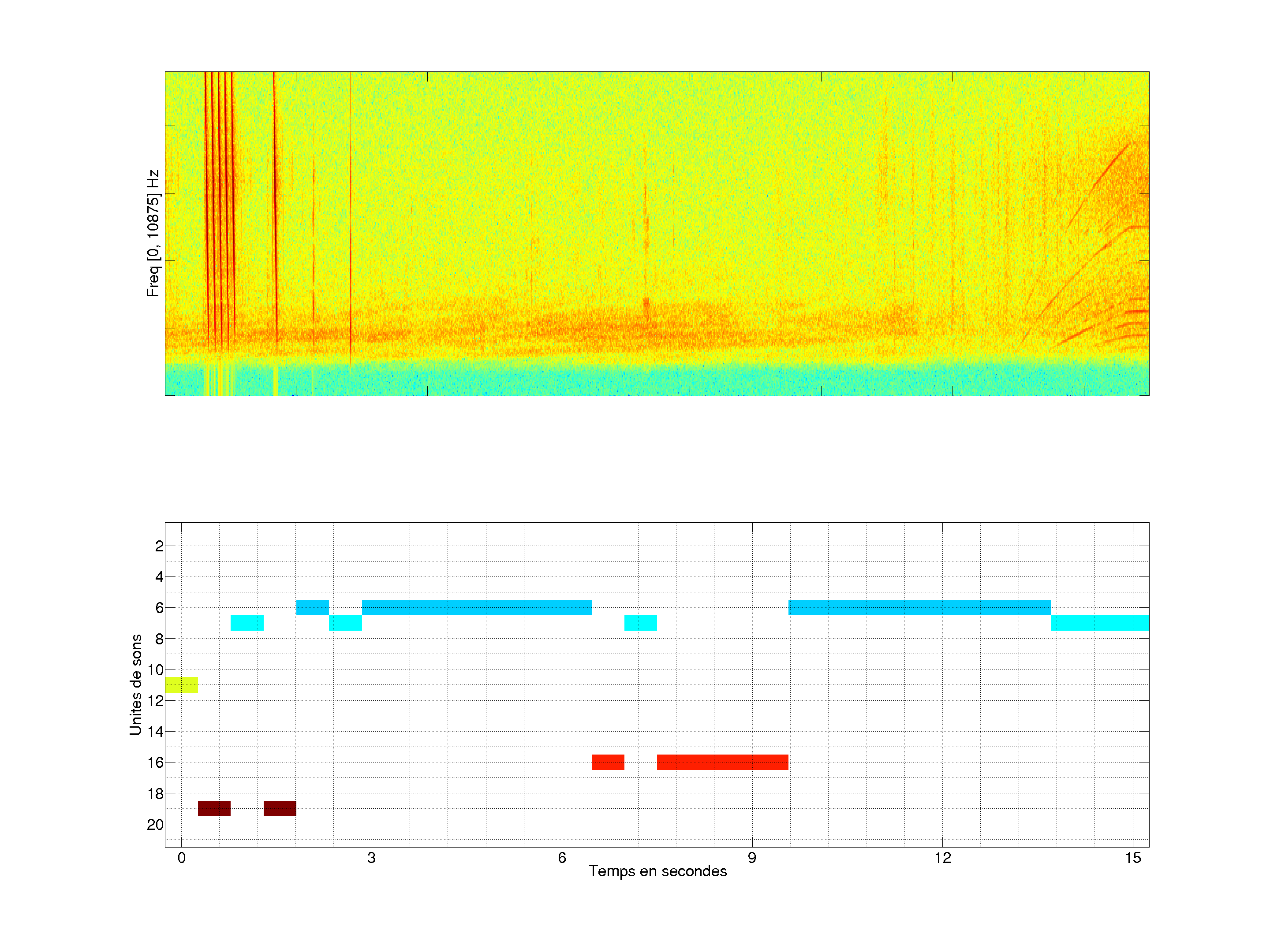Select the cyan bar at the far right end

pos(1099,623)
